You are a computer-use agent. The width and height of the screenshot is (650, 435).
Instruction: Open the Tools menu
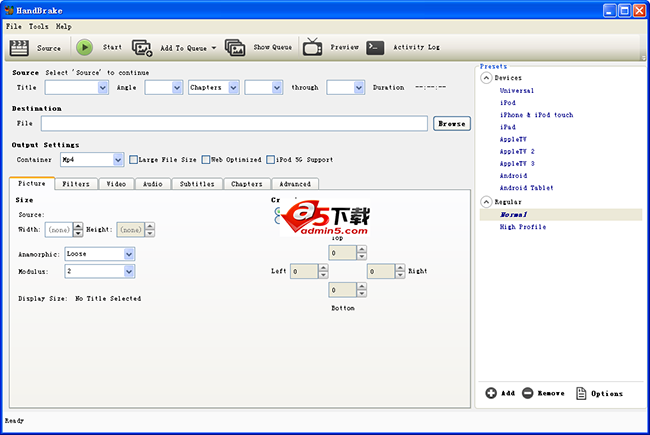click(38, 26)
